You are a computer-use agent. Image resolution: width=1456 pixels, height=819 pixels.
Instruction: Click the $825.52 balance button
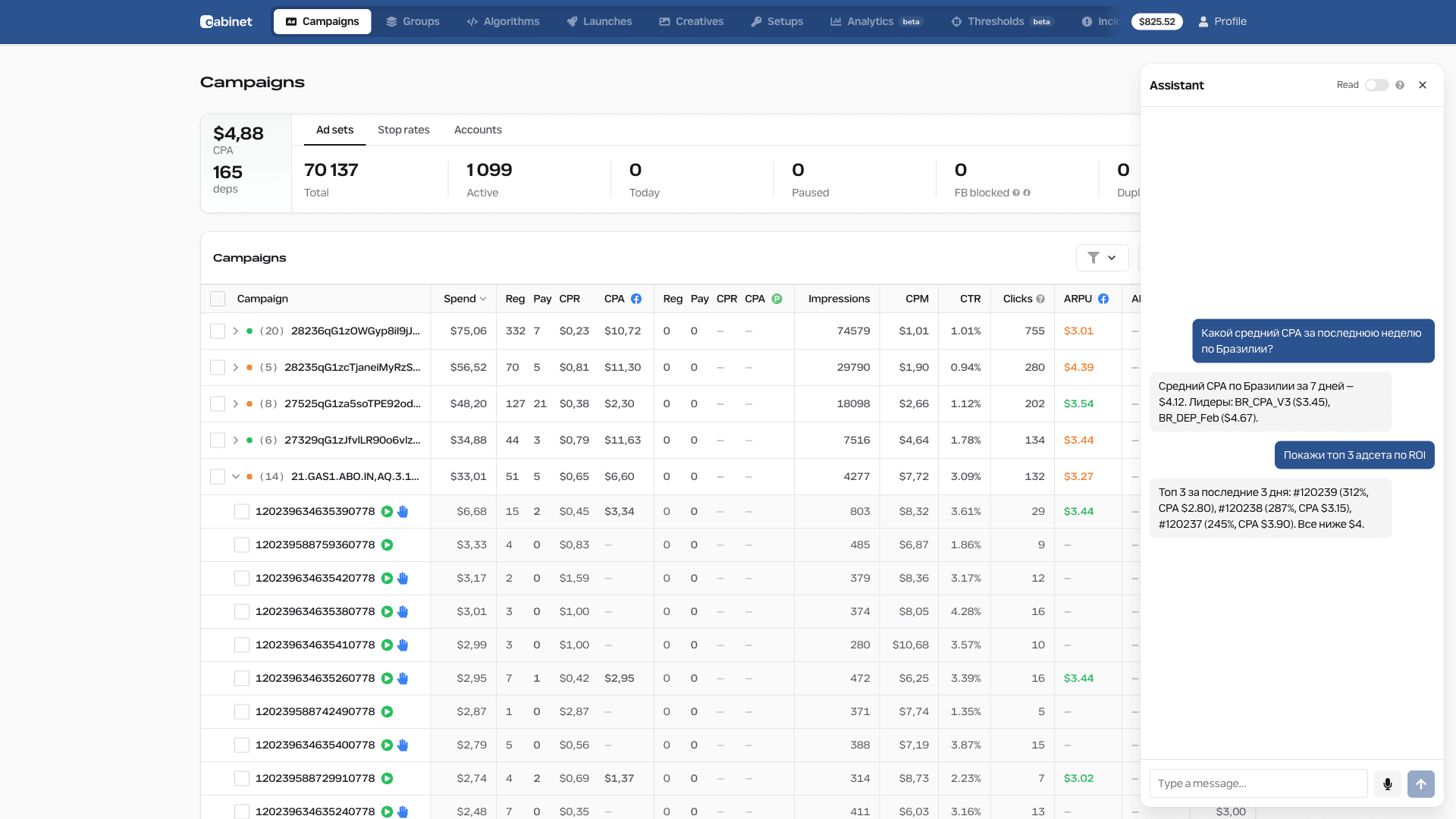[x=1156, y=21]
